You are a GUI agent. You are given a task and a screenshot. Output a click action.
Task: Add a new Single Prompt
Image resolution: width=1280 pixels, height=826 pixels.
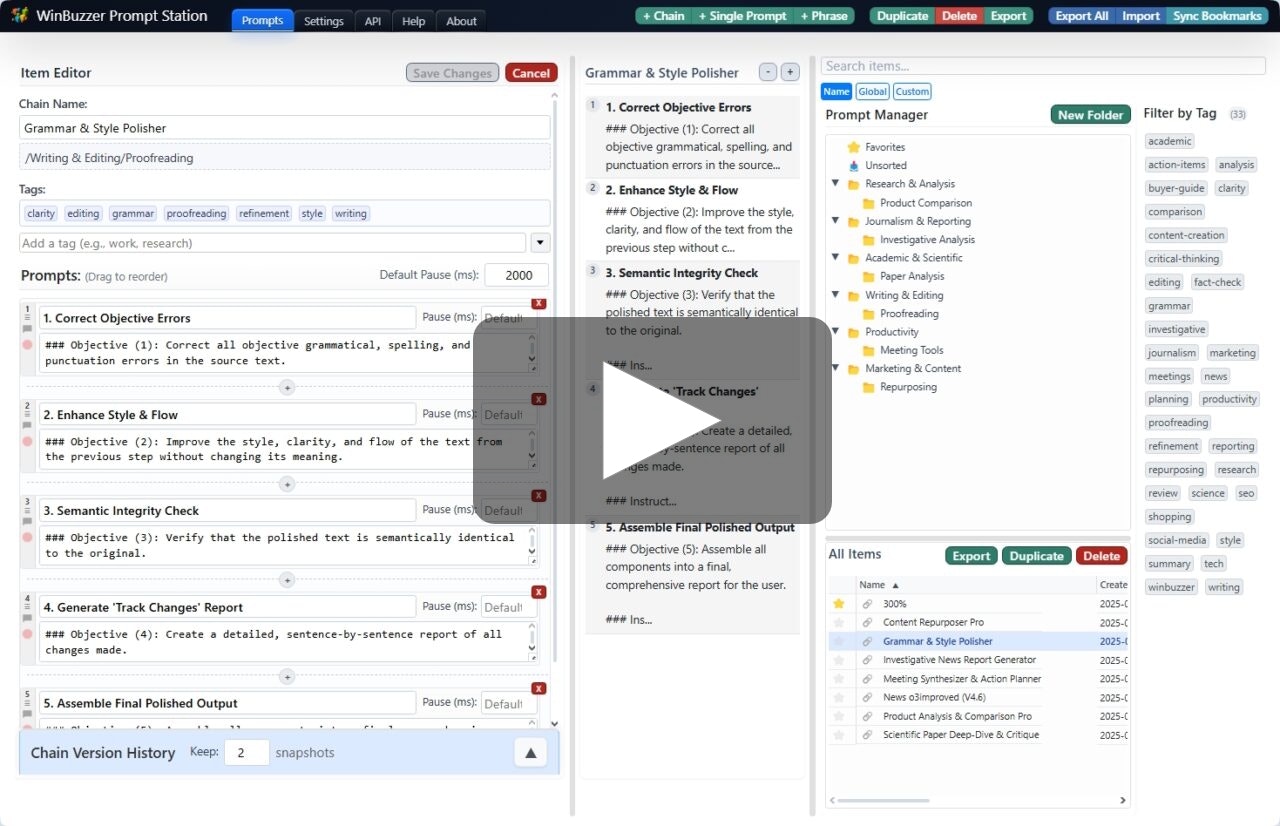pyautogui.click(x=742, y=16)
